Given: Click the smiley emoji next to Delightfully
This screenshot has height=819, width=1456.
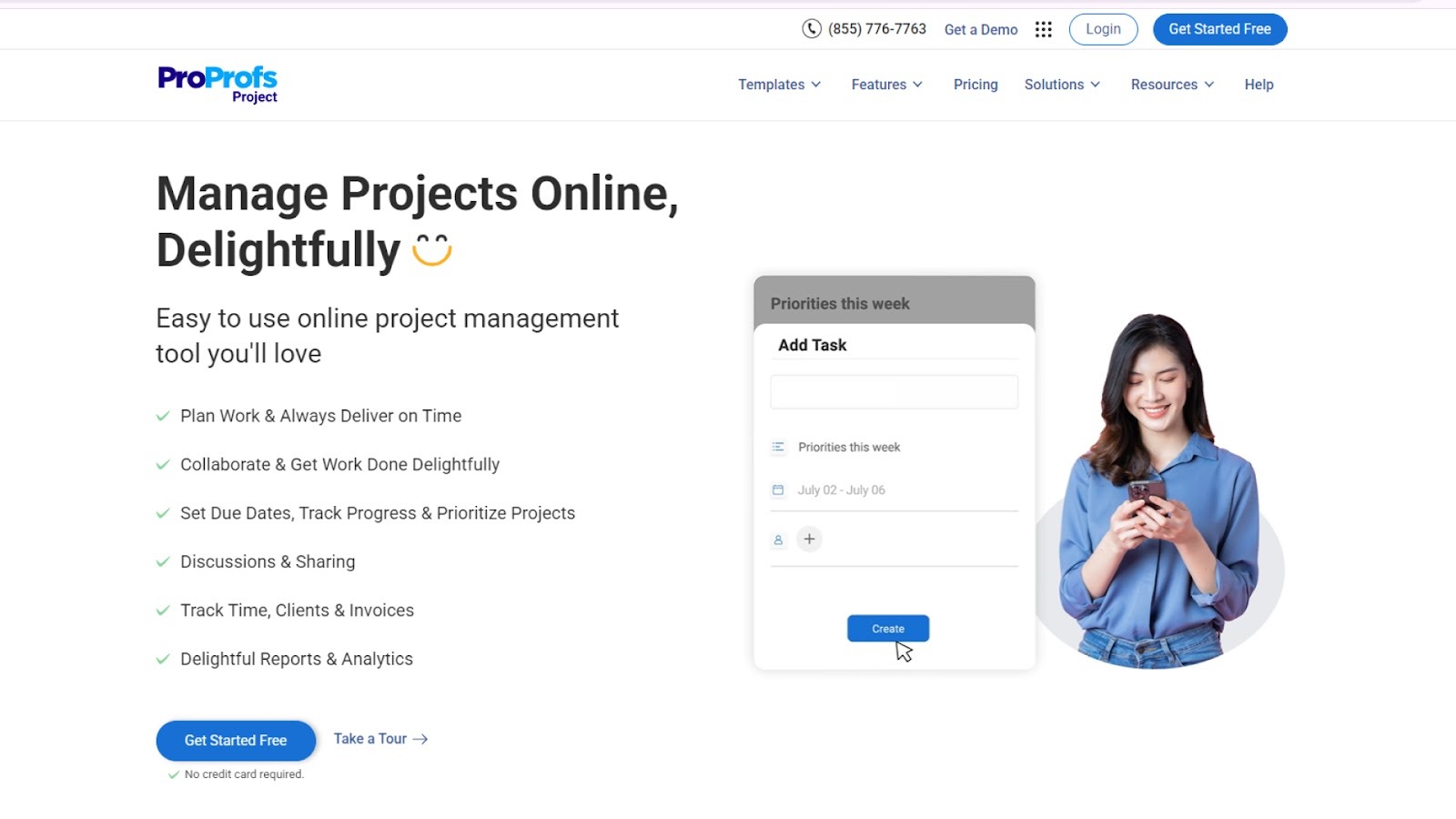Looking at the screenshot, I should click(x=430, y=248).
